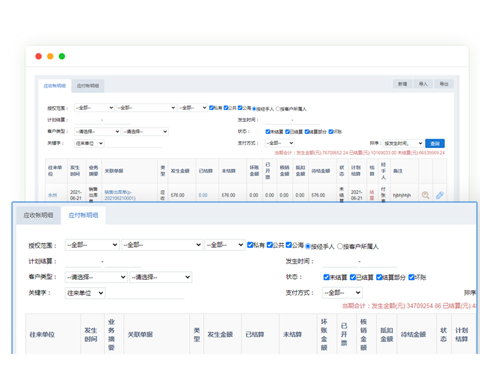The width and height of the screenshot is (480, 372).
Task: Click the 导出 button
Action: [x=444, y=84]
